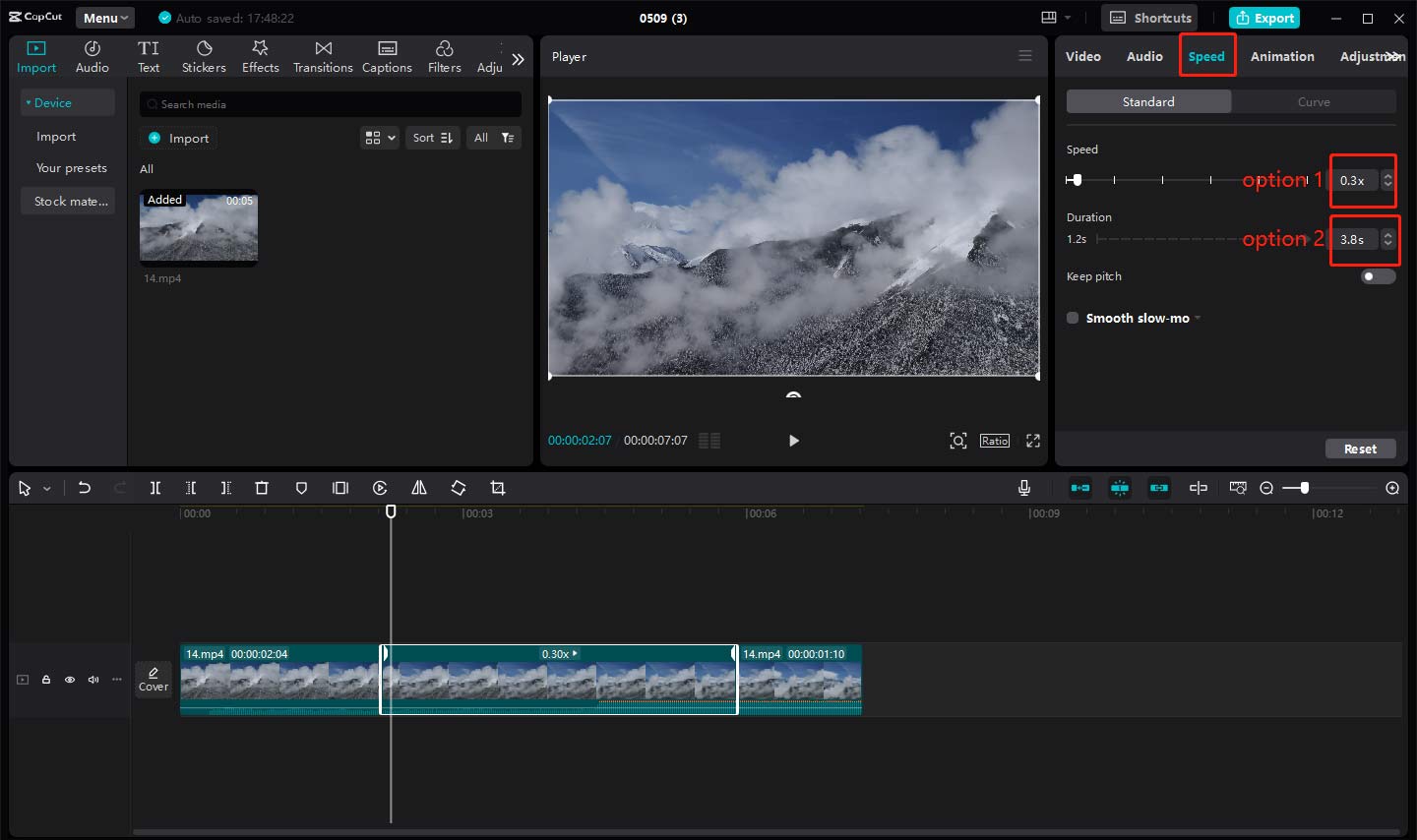Delete the selected clip with trash icon
Screen dimensions: 1417x840
262,488
